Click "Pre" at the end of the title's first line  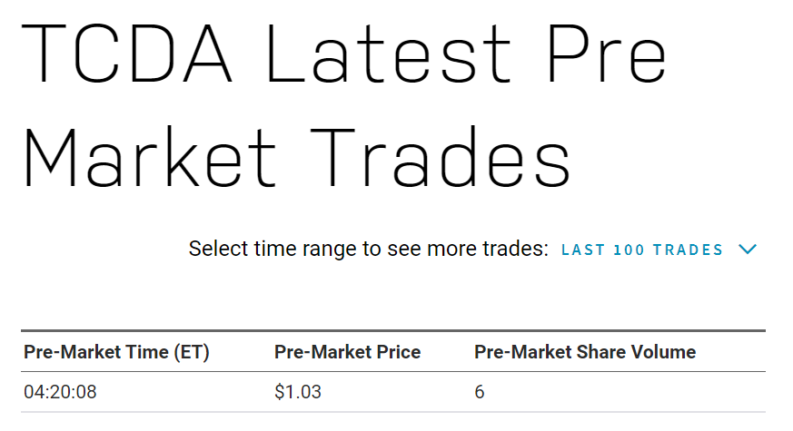608,53
